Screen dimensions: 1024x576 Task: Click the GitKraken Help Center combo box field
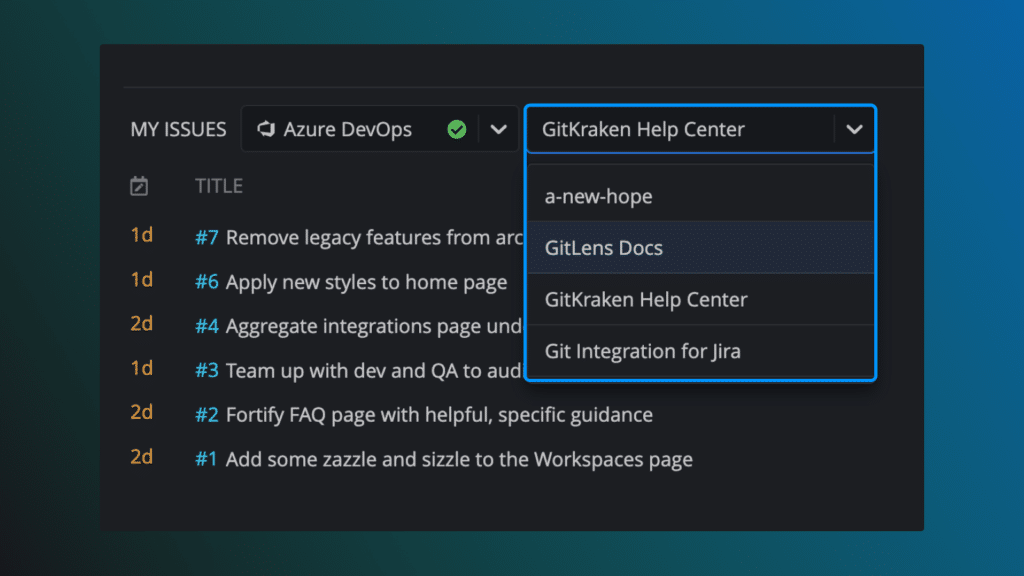coord(700,129)
